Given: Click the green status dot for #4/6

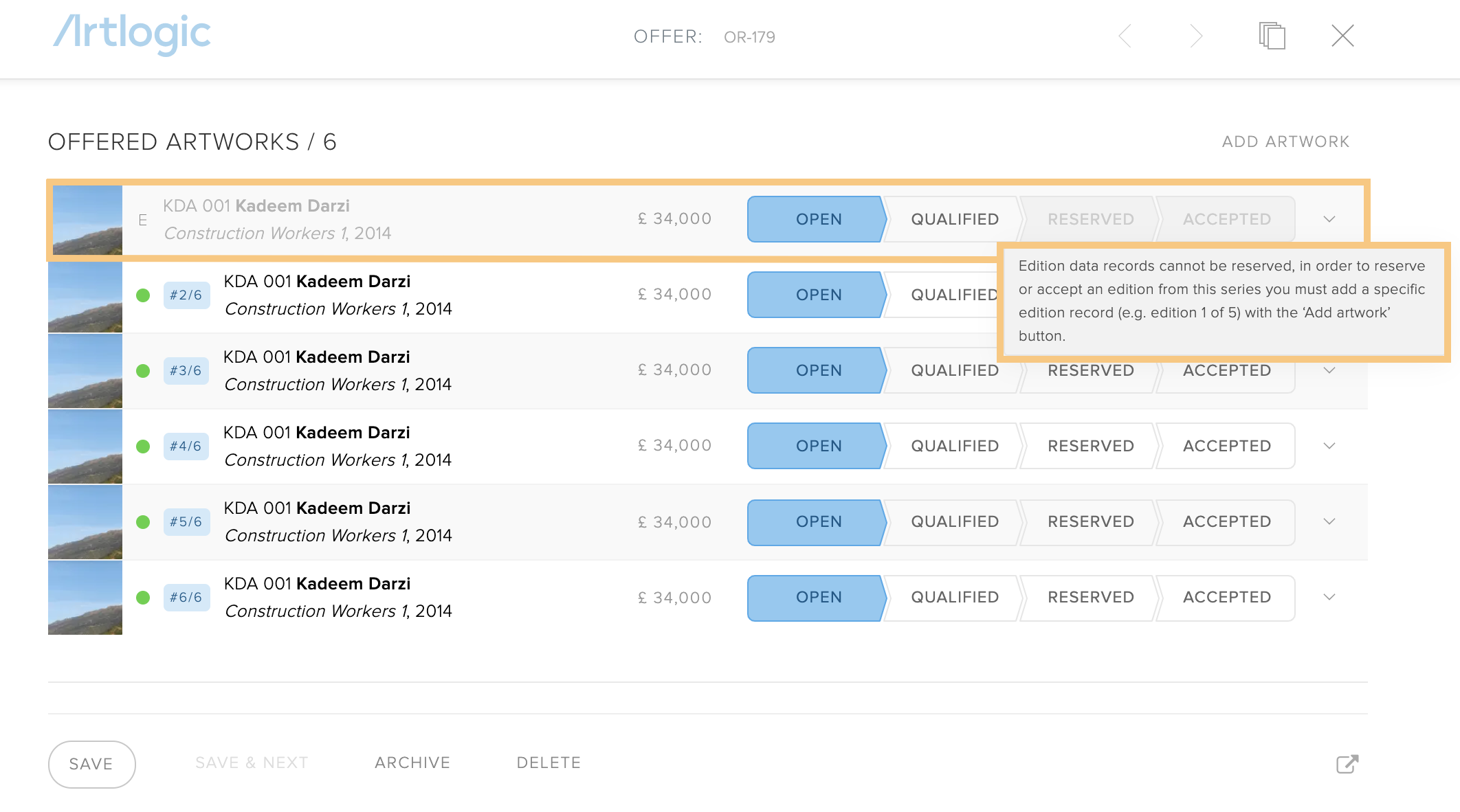Looking at the screenshot, I should pos(143,447).
